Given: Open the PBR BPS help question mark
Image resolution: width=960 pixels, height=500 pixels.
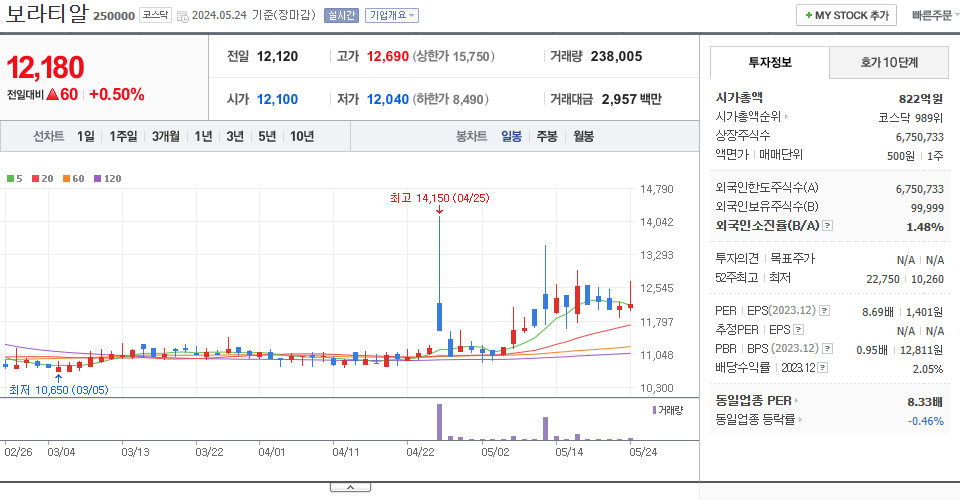Looking at the screenshot, I should (x=827, y=349).
